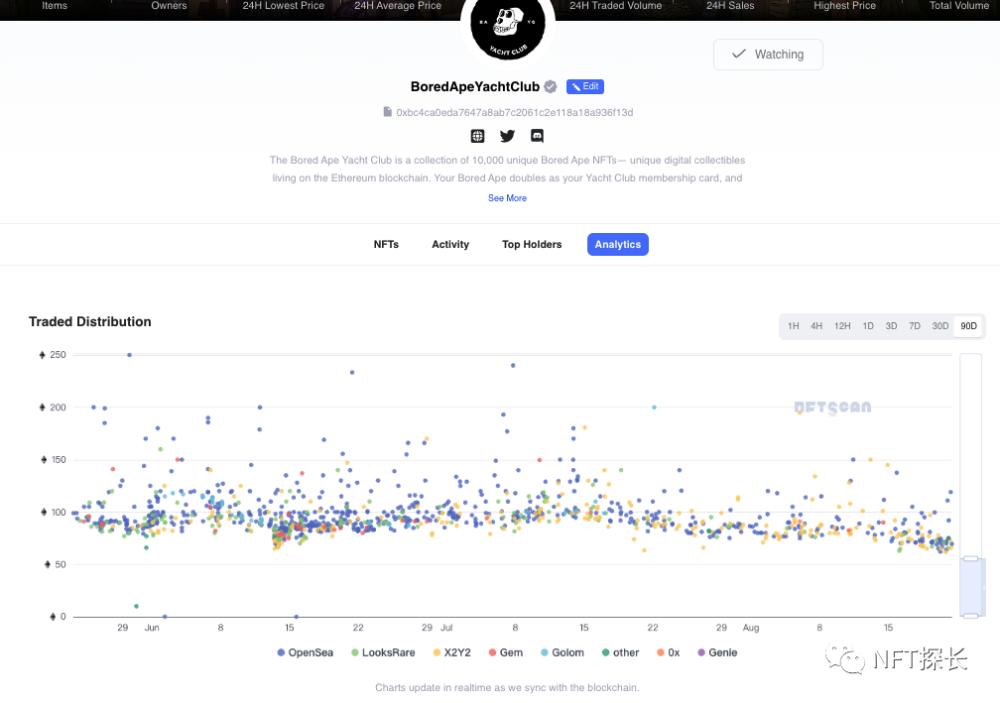Copy the contract address icon

point(387,112)
